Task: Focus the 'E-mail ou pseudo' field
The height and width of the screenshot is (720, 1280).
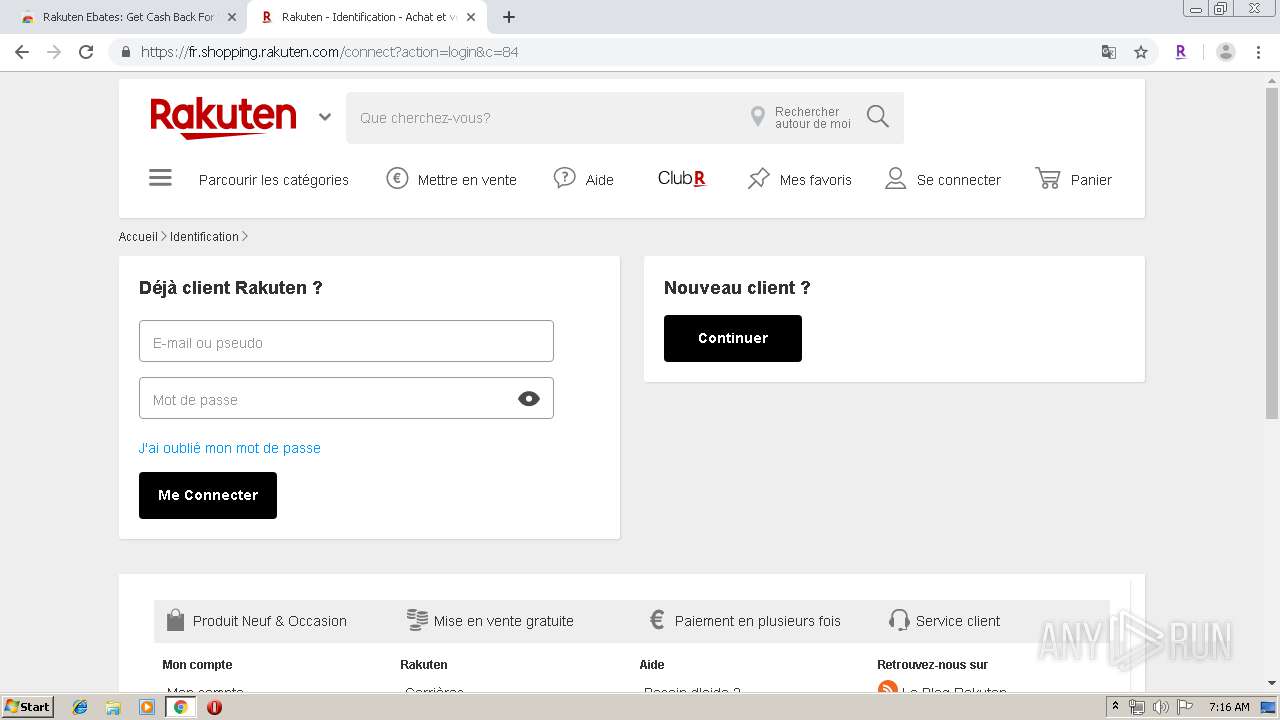Action: pos(346,341)
